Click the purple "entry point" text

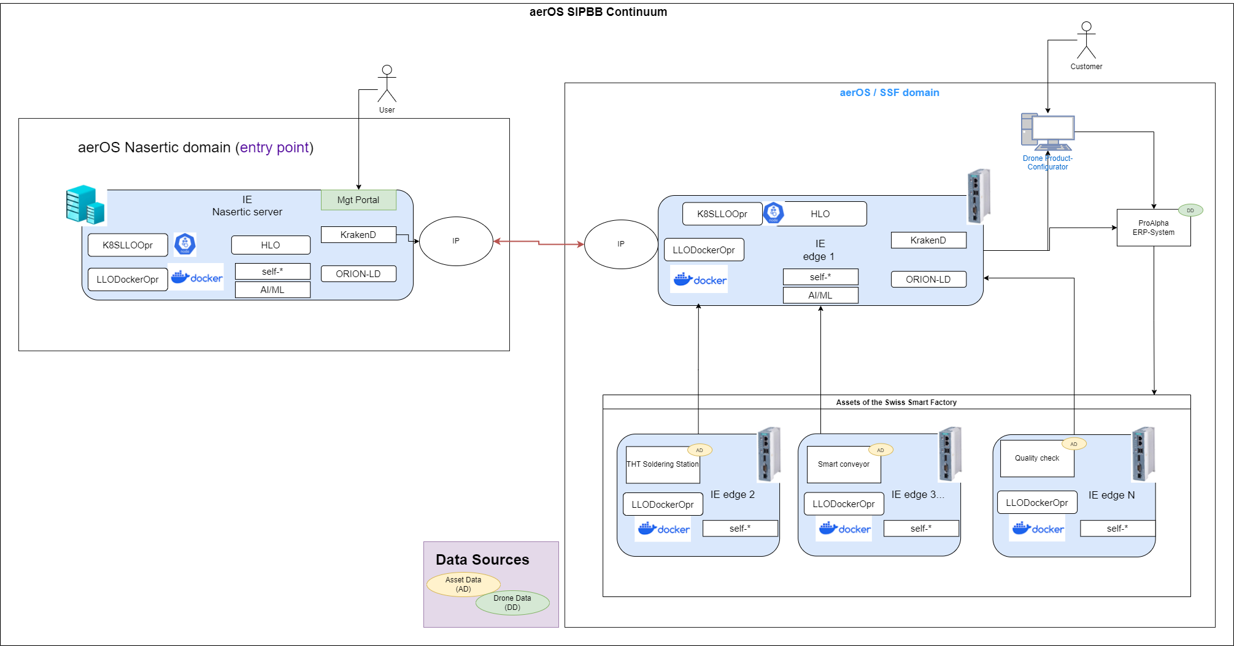[x=275, y=148]
